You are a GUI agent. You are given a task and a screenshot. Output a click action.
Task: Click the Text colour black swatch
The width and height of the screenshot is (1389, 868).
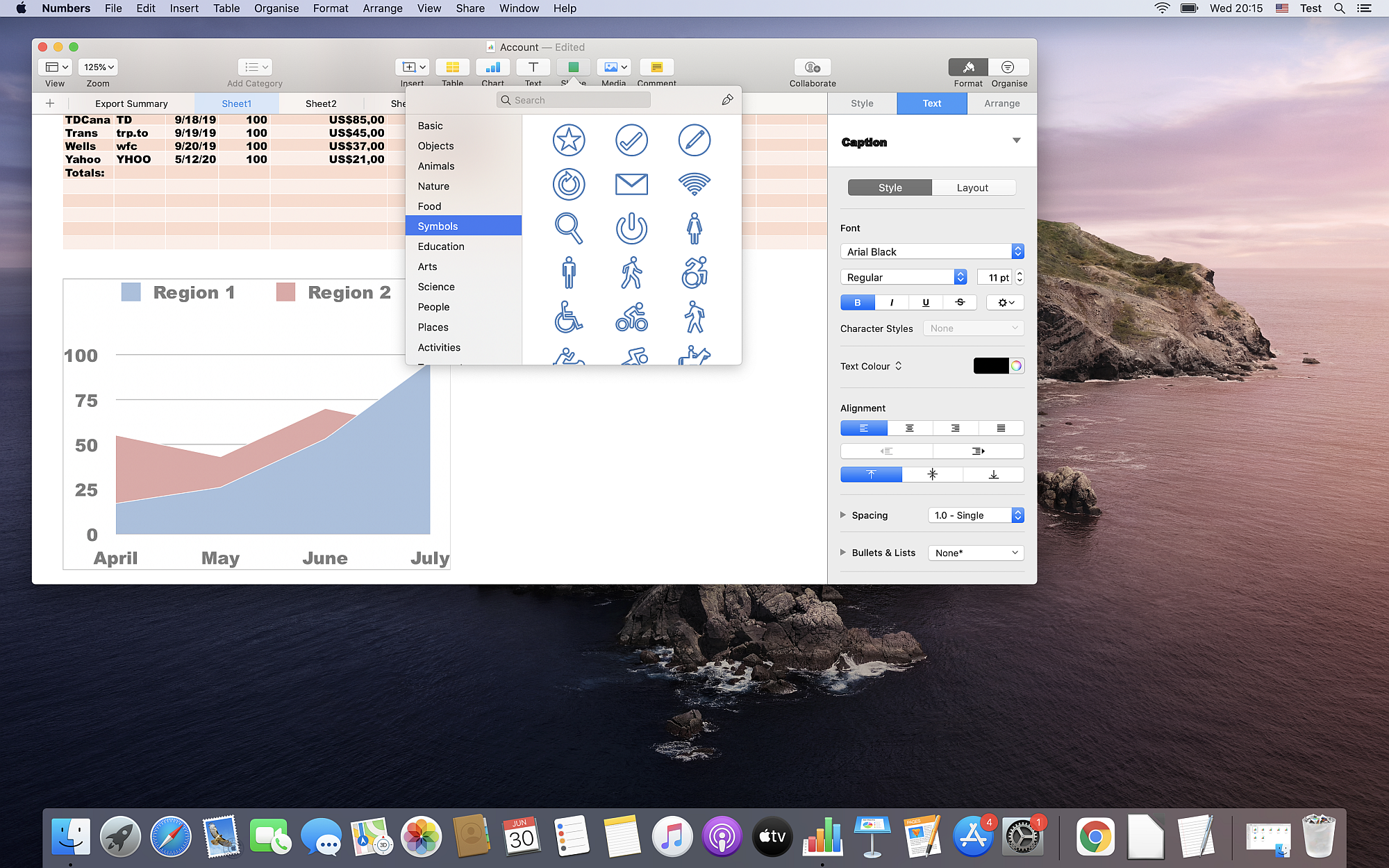(x=990, y=365)
